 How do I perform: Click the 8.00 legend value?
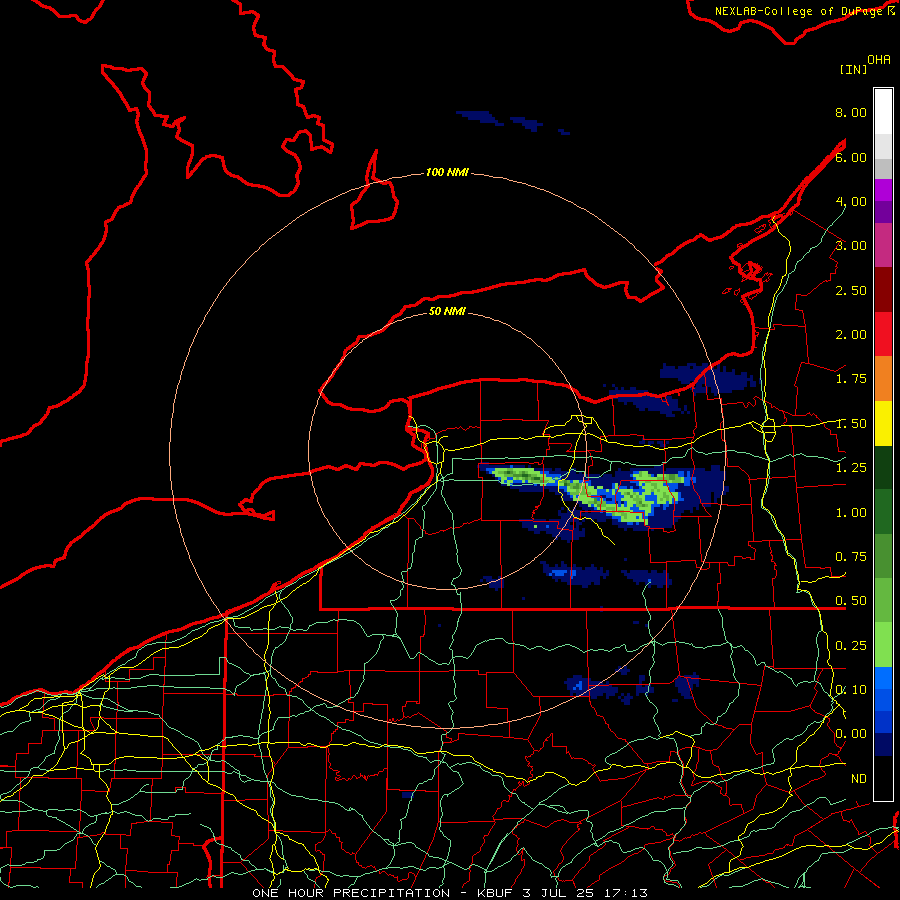(851, 112)
